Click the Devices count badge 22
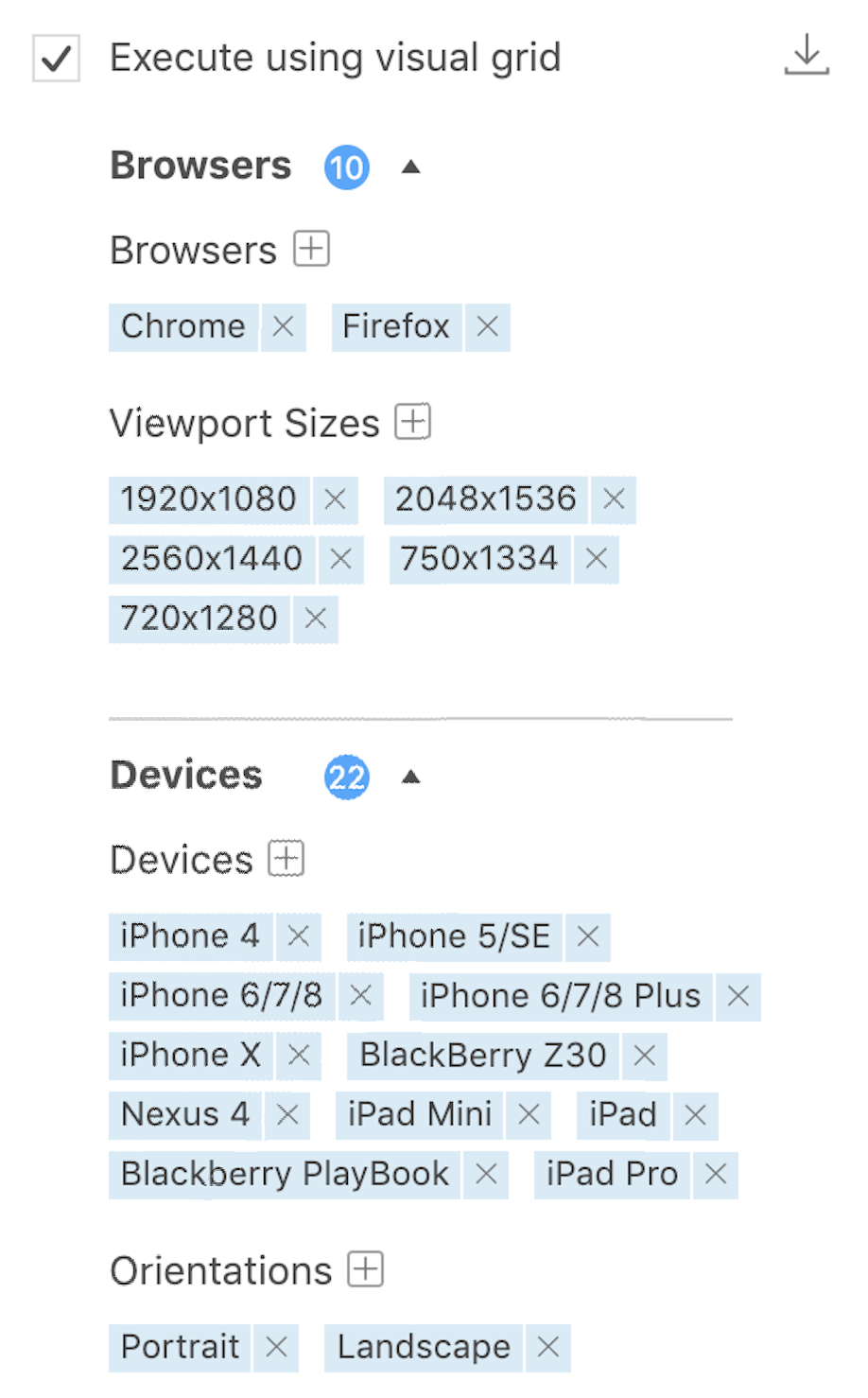 (x=347, y=778)
